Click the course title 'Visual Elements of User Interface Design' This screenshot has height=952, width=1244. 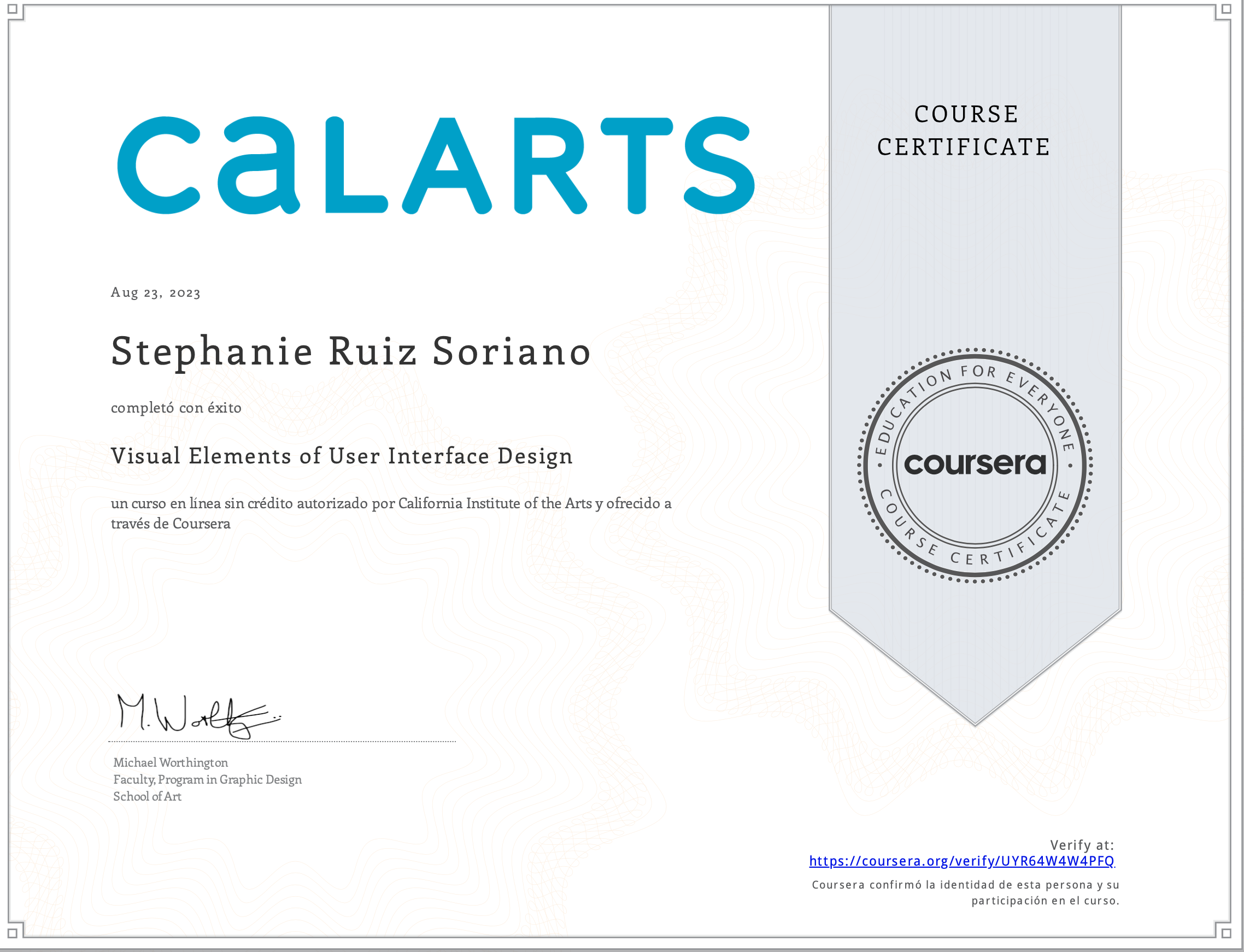(x=342, y=456)
